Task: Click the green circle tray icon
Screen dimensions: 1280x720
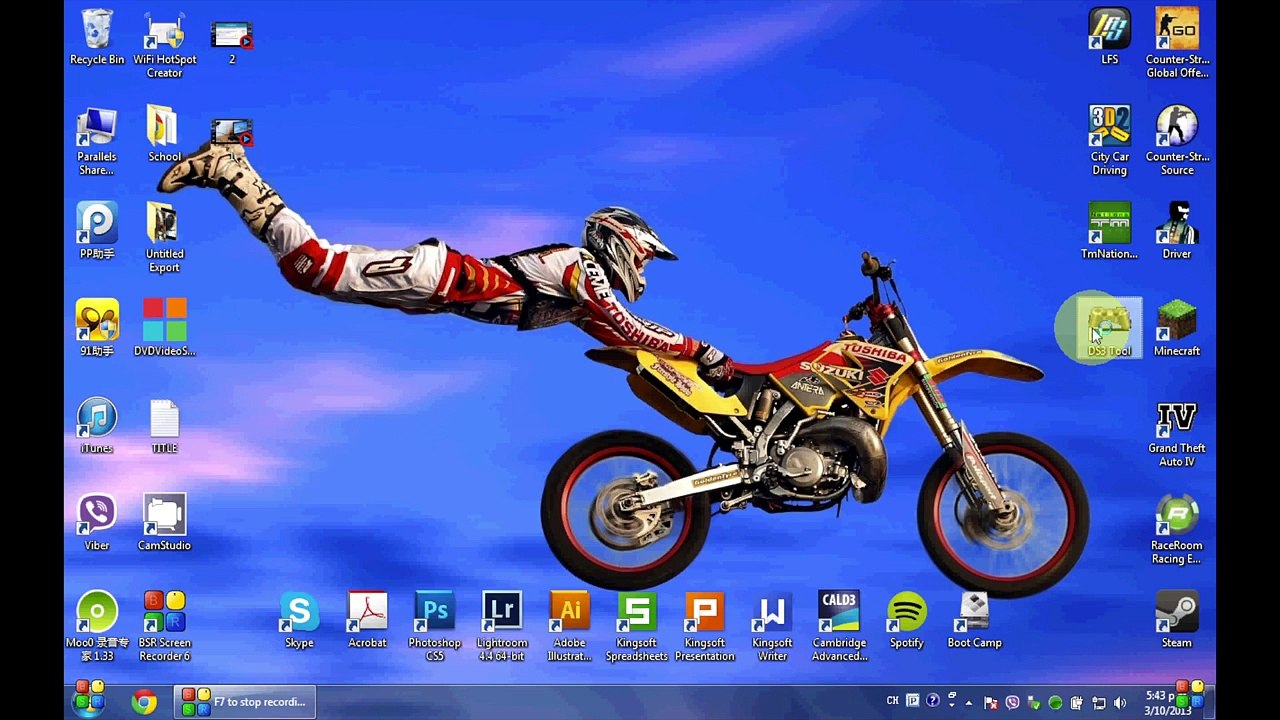Action: pyautogui.click(x=1055, y=702)
